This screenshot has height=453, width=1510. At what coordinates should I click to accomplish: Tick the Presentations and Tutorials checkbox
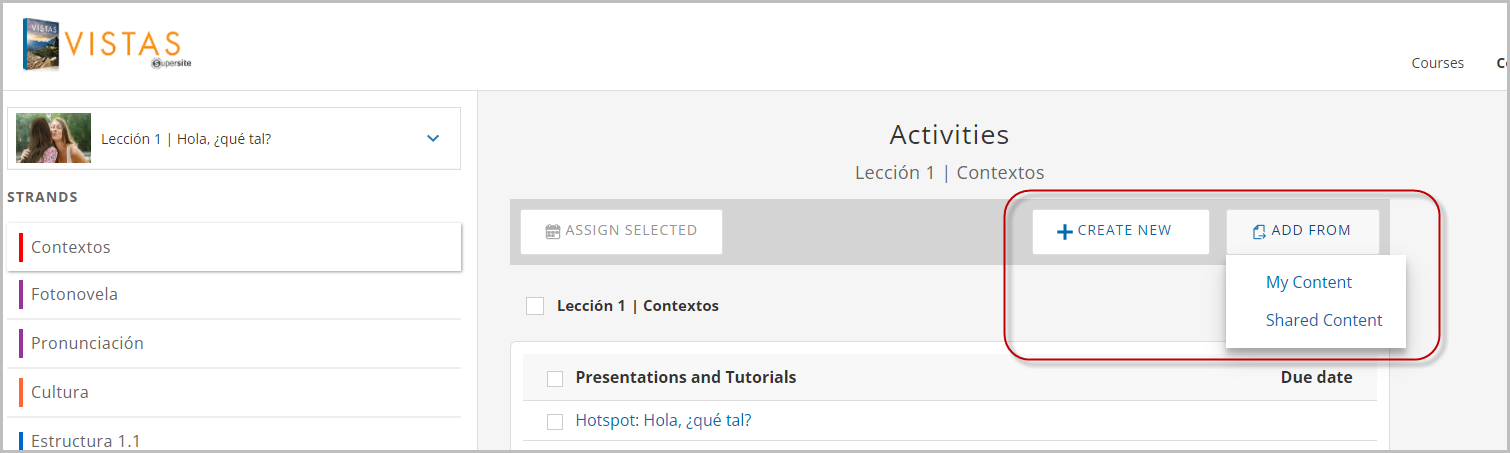tap(555, 378)
